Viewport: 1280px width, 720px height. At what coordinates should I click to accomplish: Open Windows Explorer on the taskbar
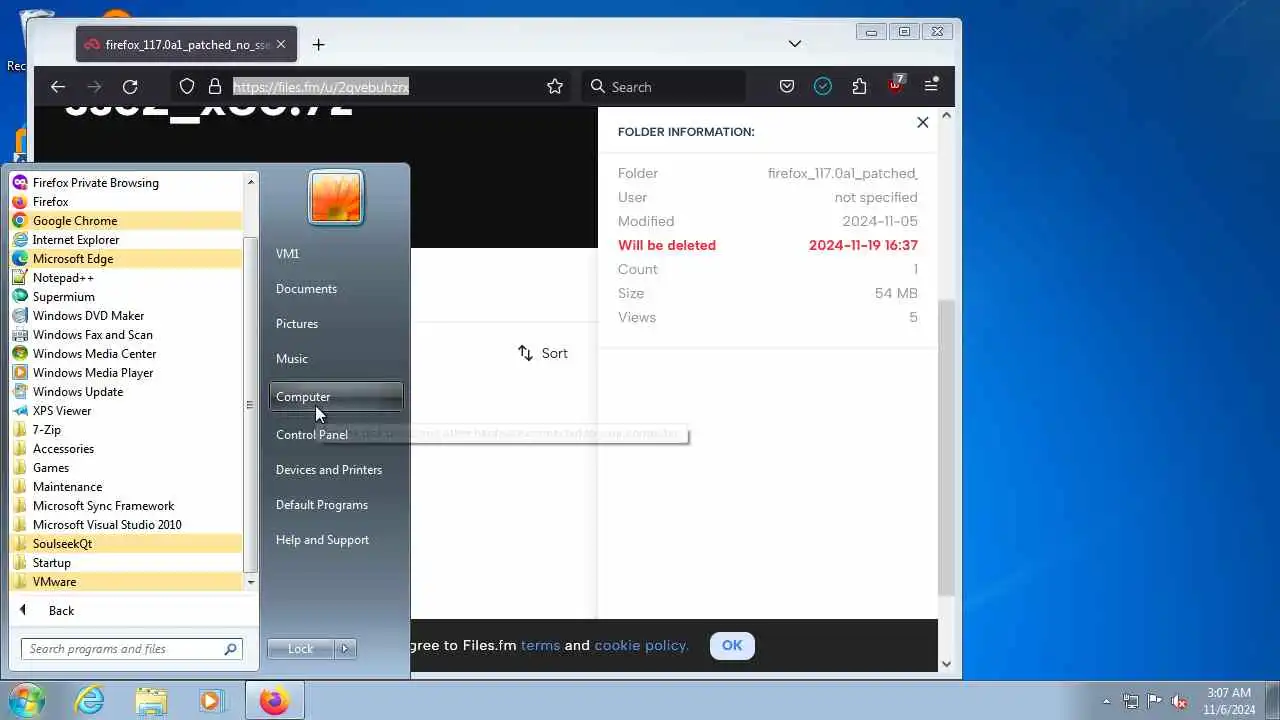151,700
